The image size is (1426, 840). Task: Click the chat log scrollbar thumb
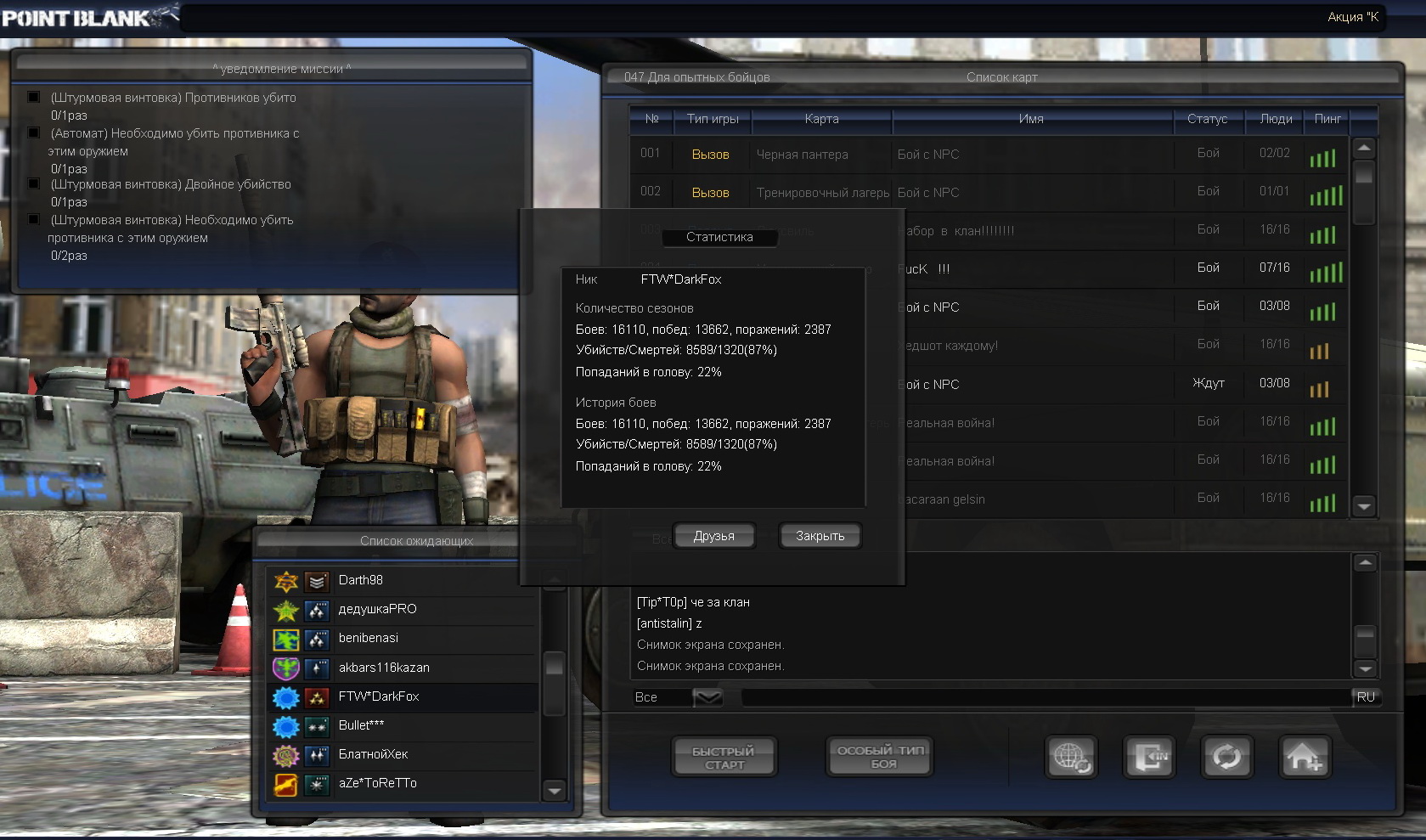coord(1365,635)
